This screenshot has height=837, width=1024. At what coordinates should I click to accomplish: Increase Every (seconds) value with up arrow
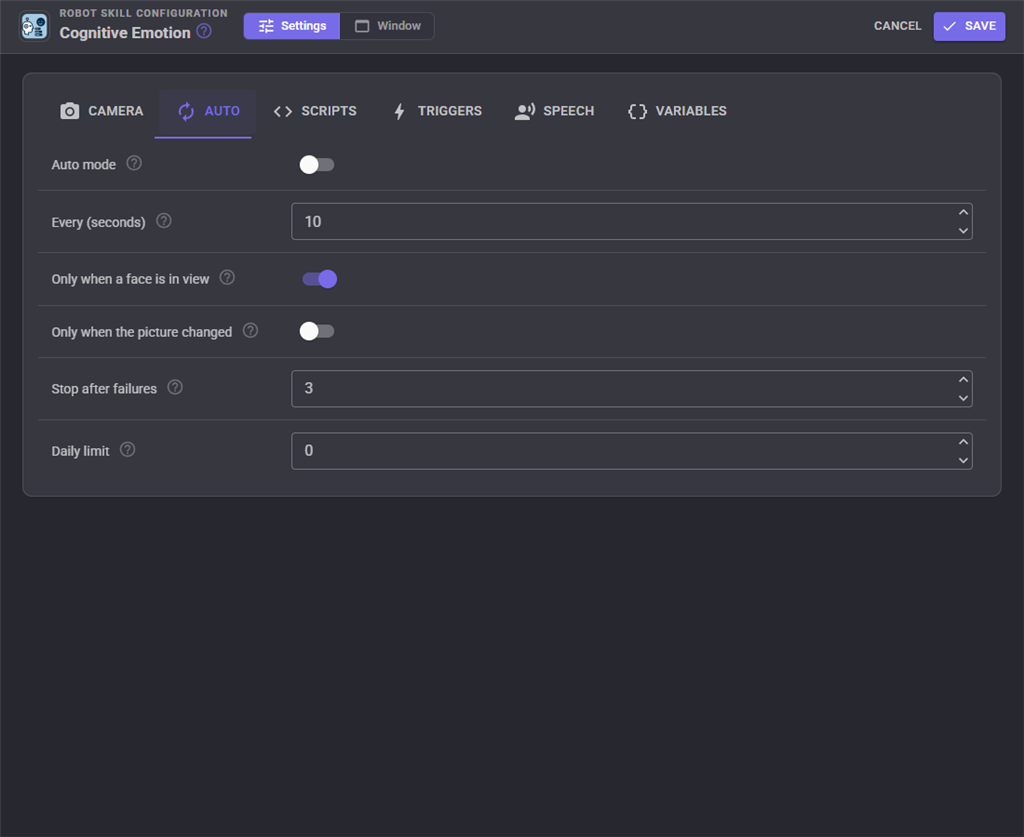[x=963, y=212]
